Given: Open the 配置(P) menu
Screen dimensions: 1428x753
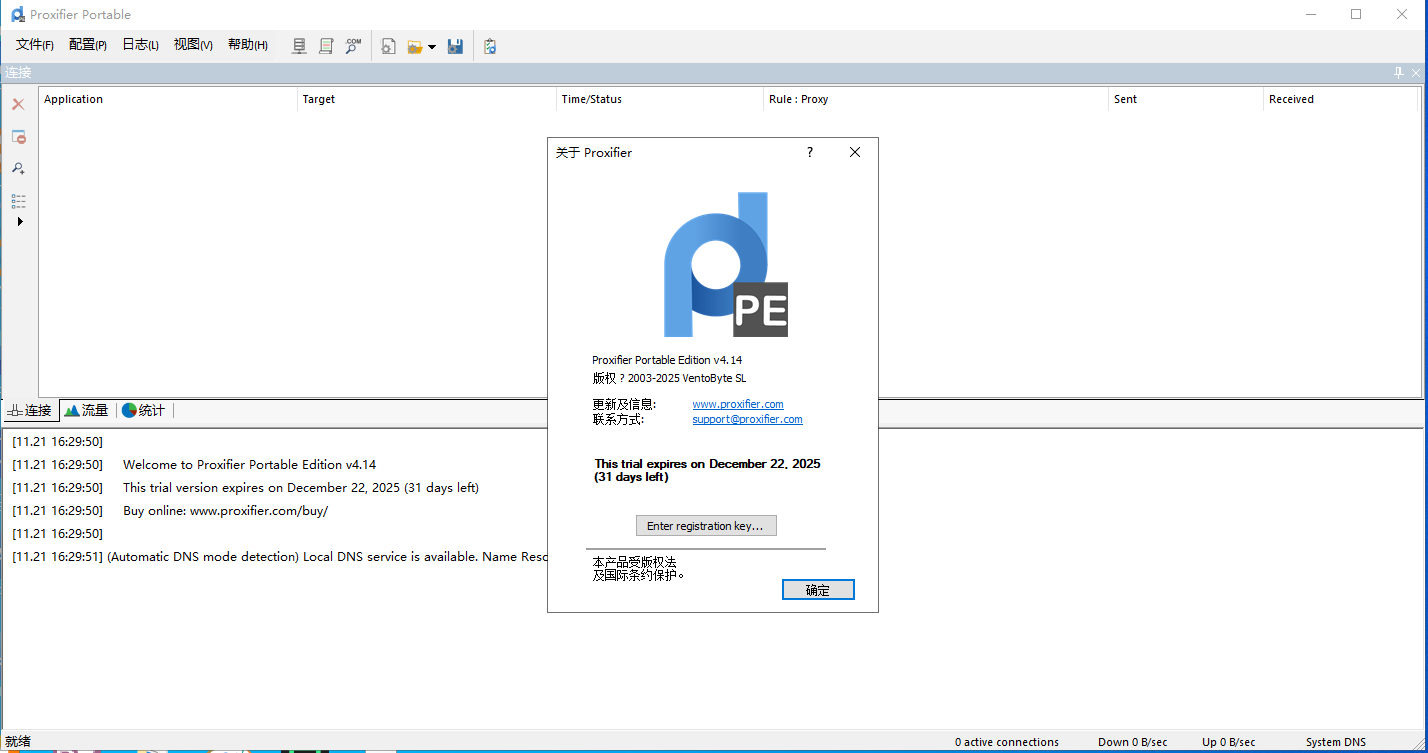Looking at the screenshot, I should pos(88,45).
